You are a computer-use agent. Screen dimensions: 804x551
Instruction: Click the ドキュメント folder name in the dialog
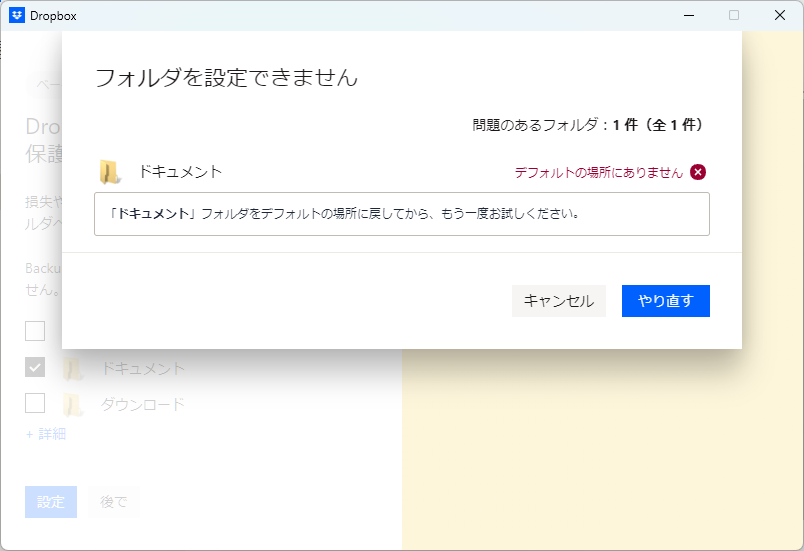click(x=180, y=172)
